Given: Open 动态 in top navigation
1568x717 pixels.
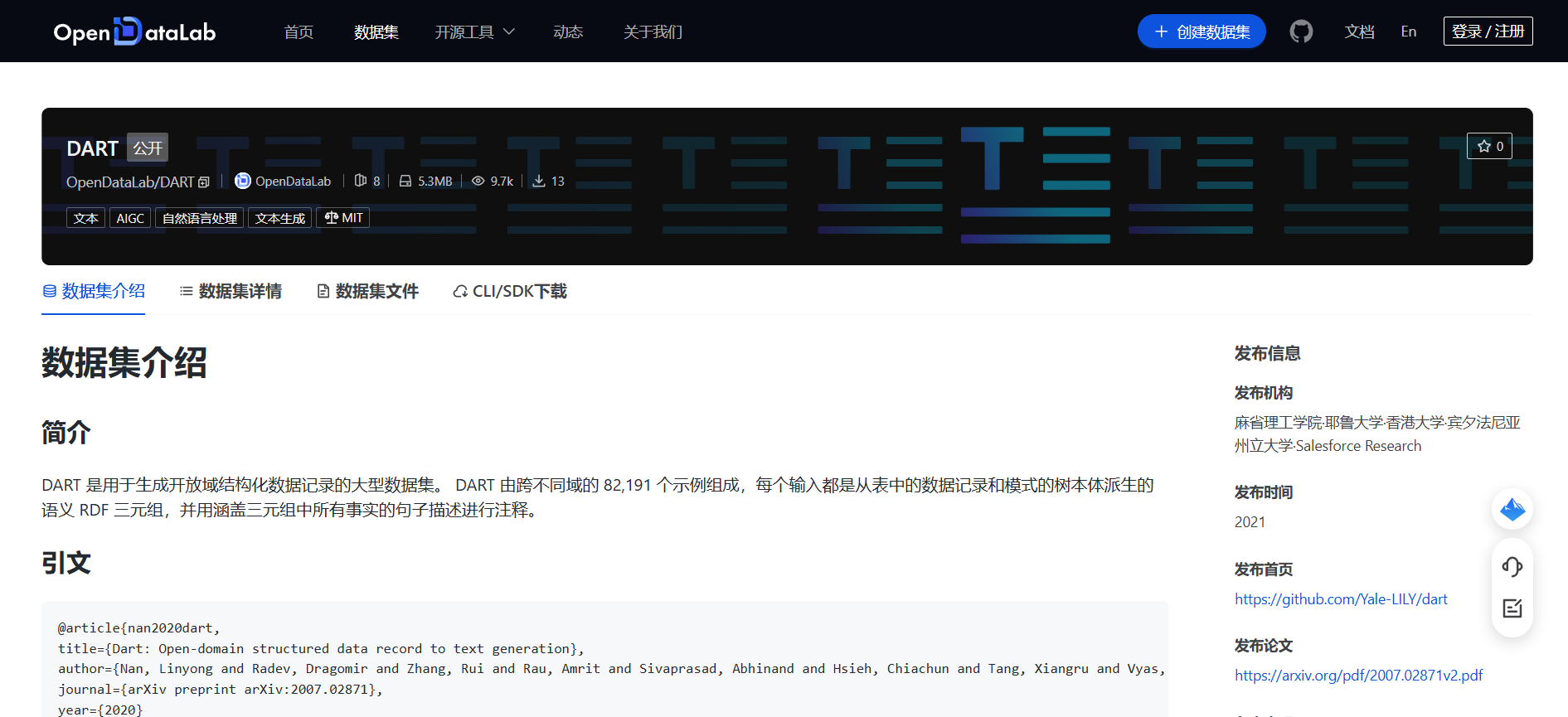Looking at the screenshot, I should click(568, 31).
